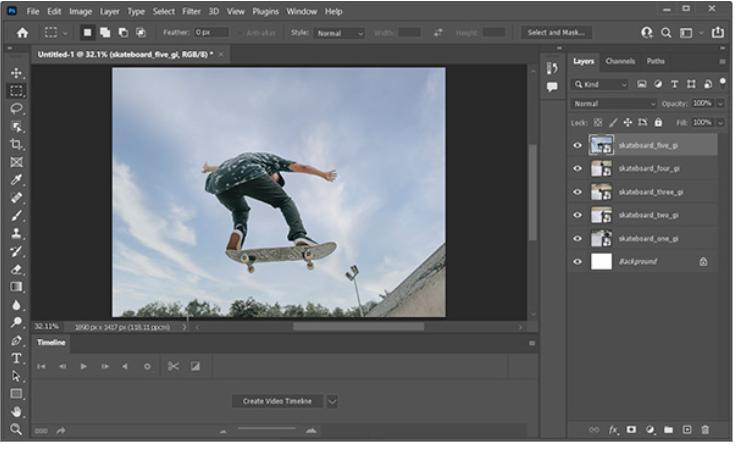This screenshot has width=746, height=450.
Task: Click the timeline zoom slider
Action: pyautogui.click(x=266, y=430)
